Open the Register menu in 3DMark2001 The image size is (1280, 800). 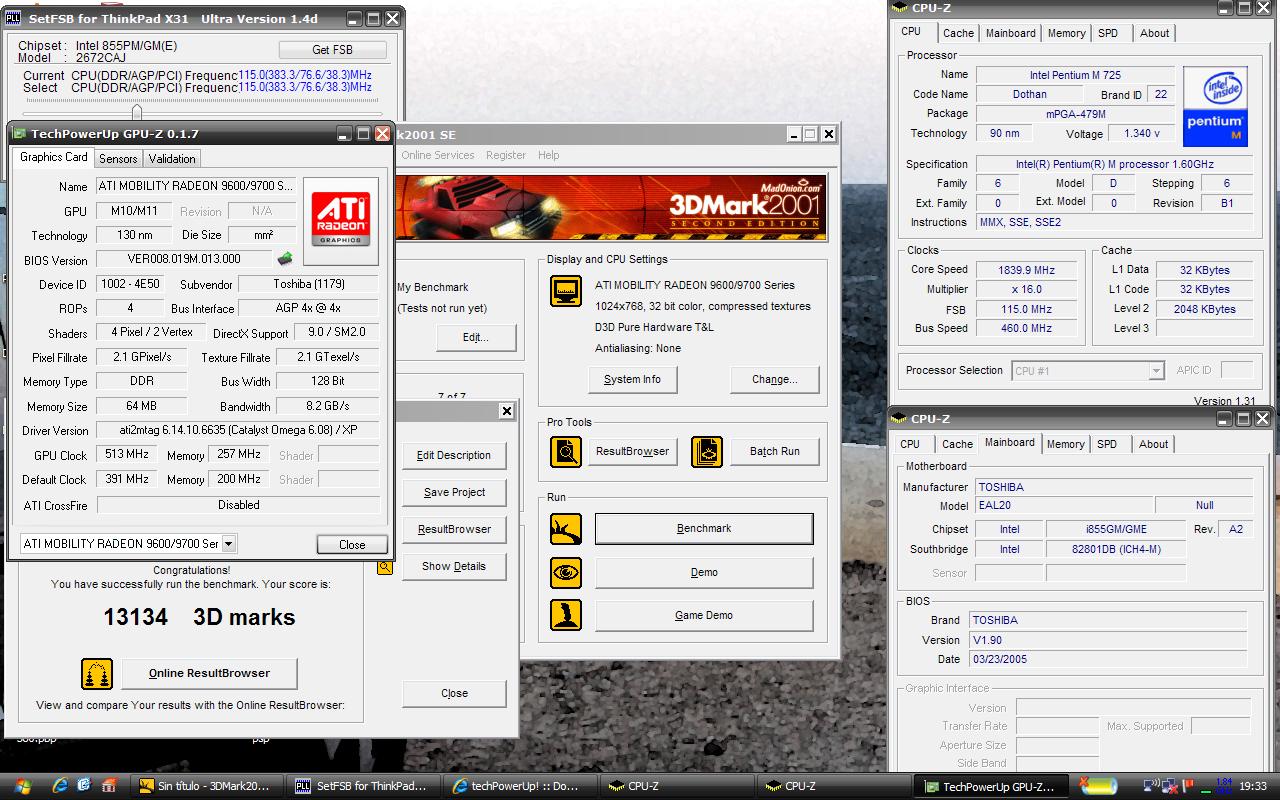coord(506,155)
